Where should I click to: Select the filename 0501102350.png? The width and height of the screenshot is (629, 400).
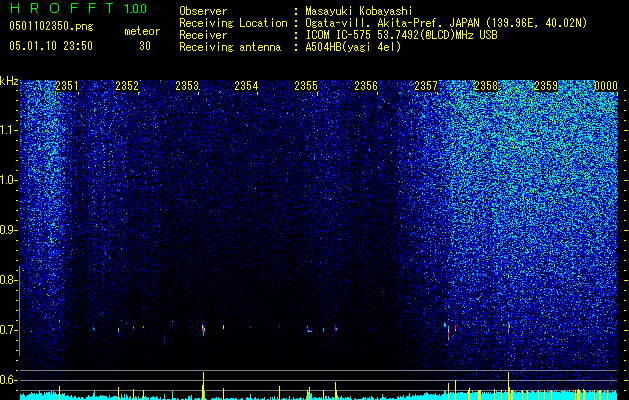[x=51, y=26]
